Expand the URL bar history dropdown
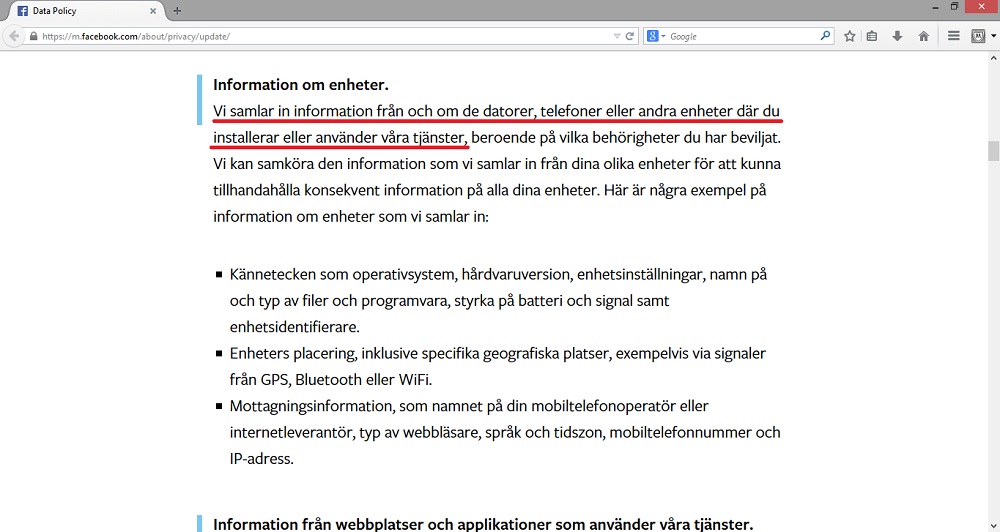 coord(617,36)
